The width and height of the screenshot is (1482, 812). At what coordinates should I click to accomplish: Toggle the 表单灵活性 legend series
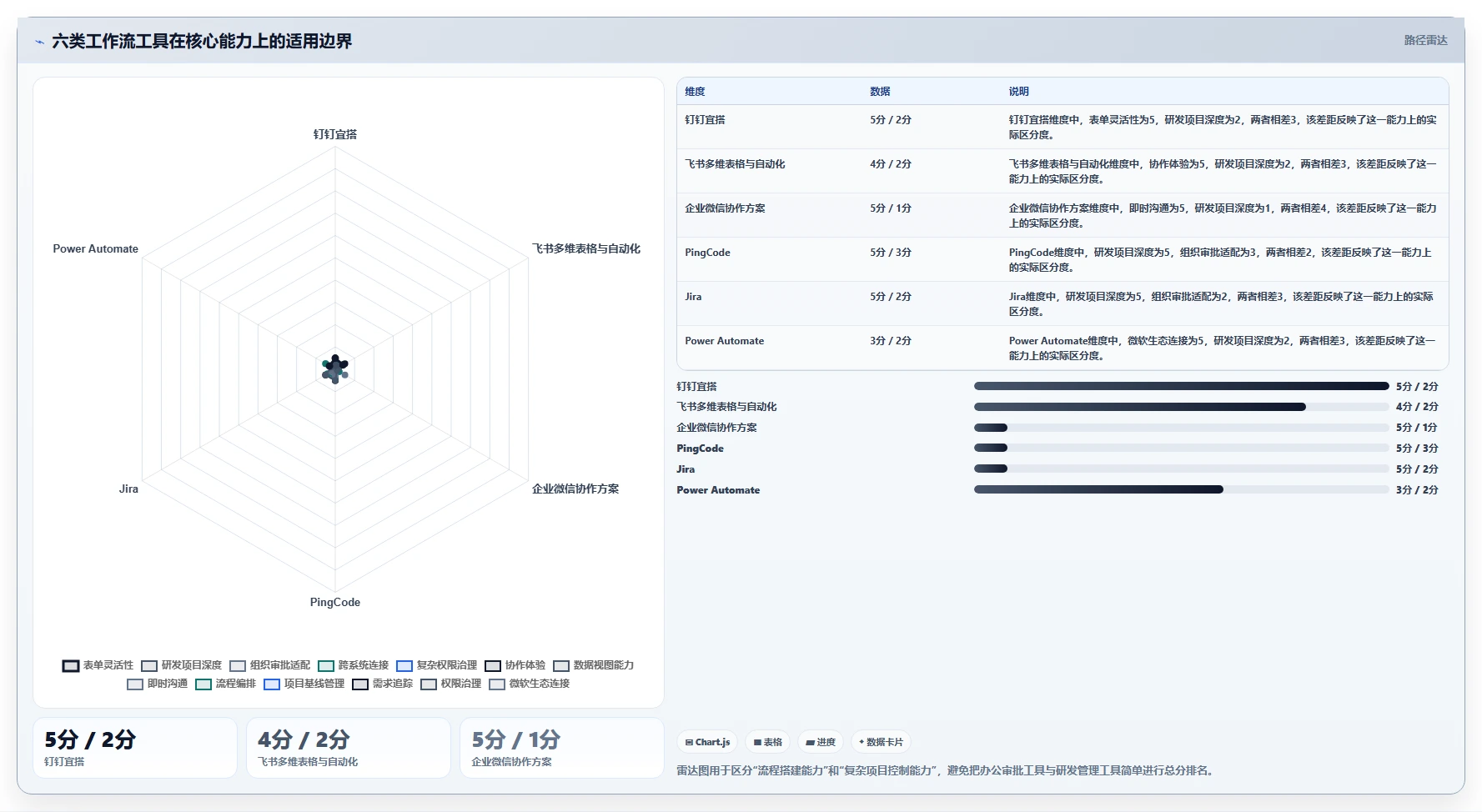(x=98, y=665)
